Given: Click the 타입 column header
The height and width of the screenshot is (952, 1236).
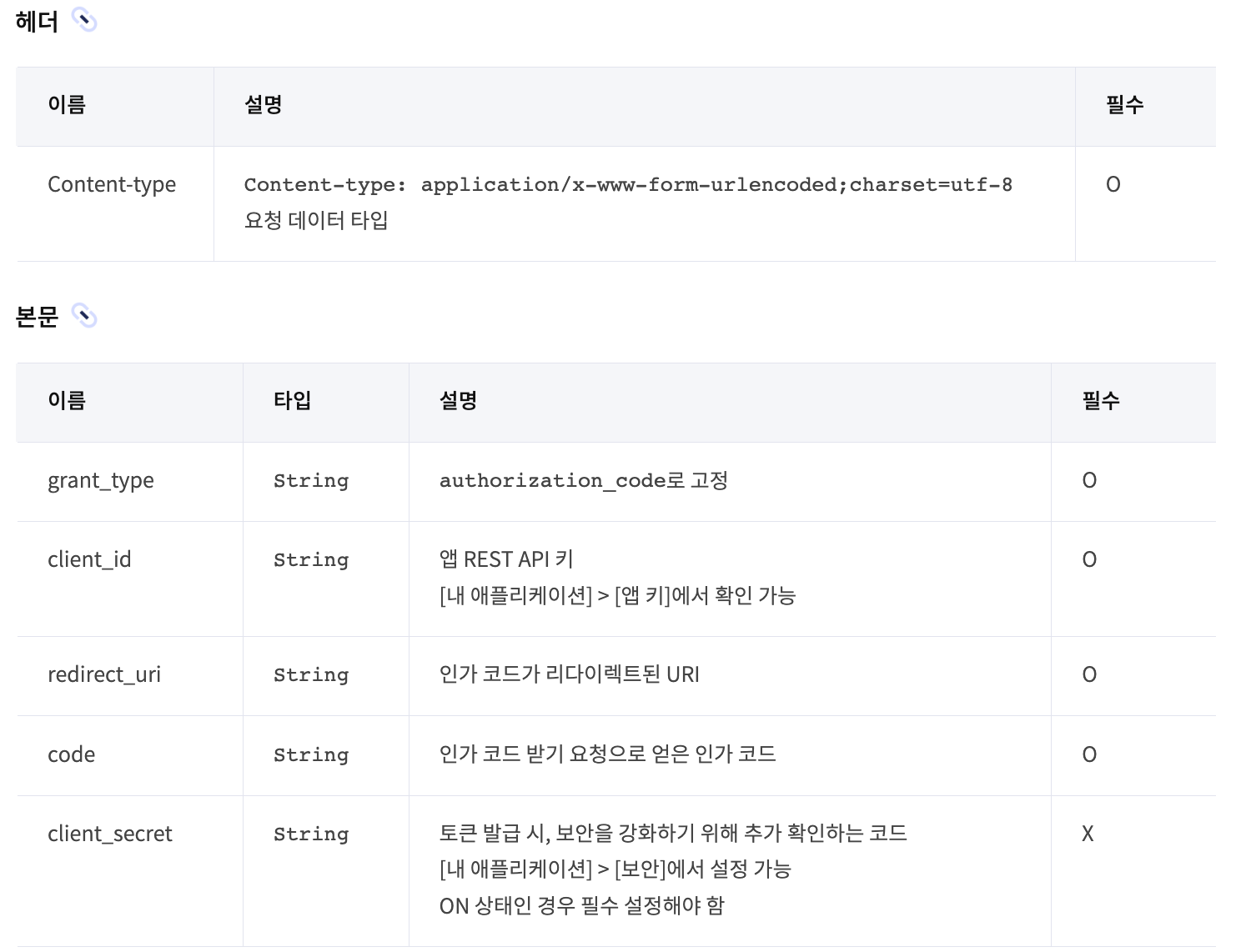Looking at the screenshot, I should point(293,401).
